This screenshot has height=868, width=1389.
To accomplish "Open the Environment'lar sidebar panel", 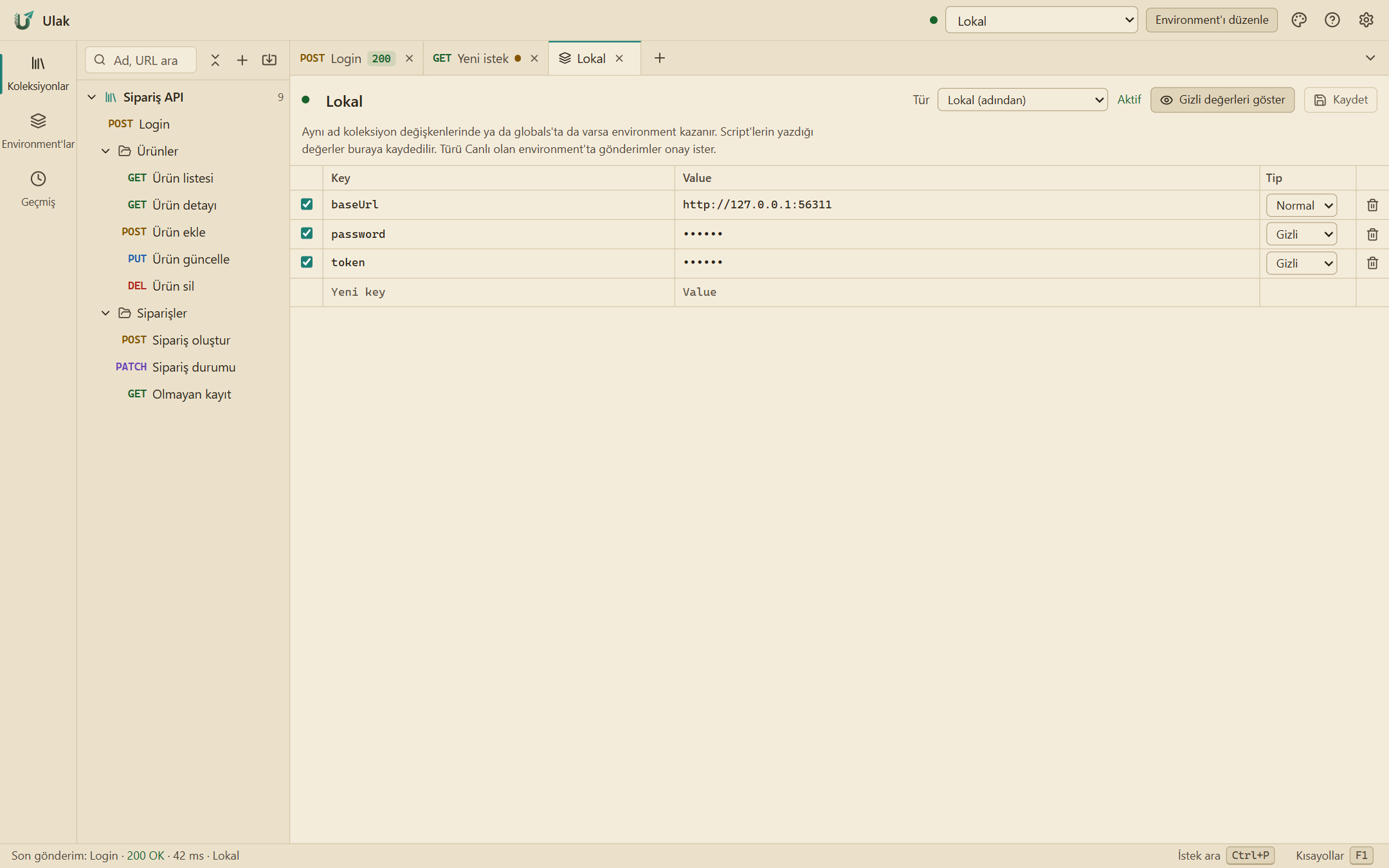I will click(x=38, y=131).
